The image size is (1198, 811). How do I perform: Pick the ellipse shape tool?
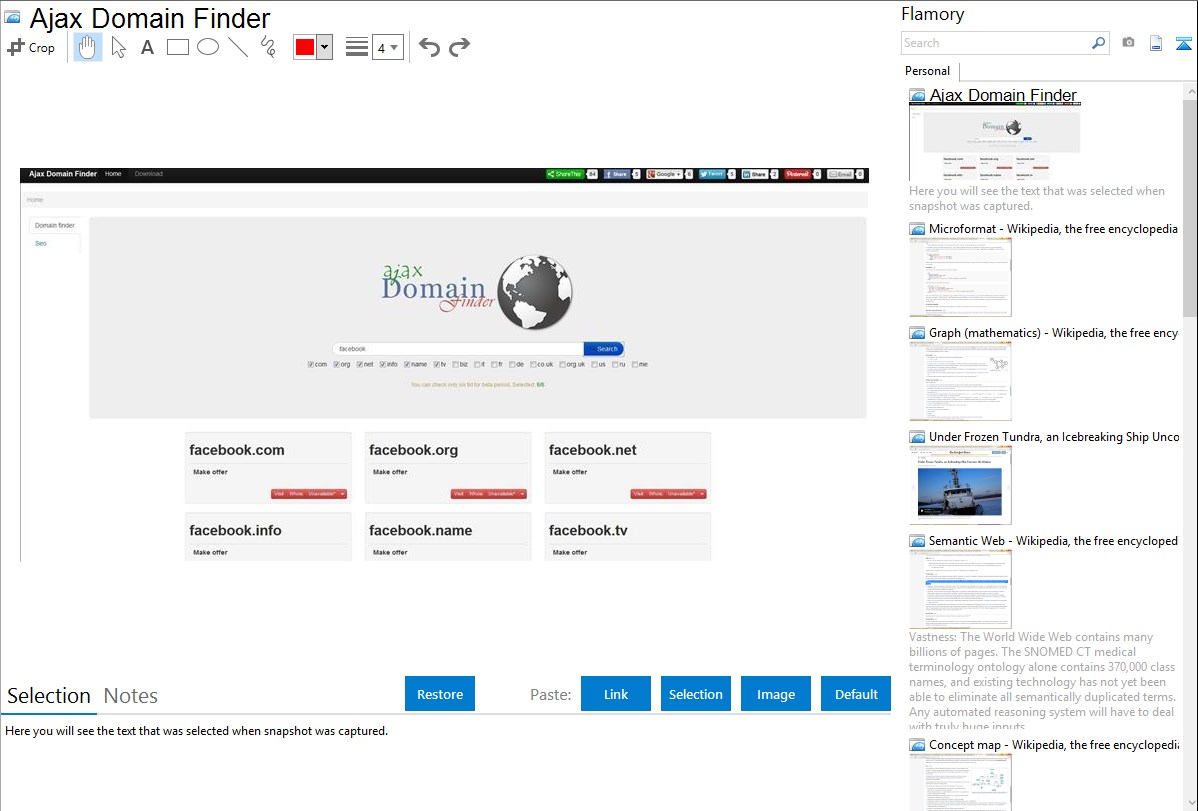(x=208, y=47)
